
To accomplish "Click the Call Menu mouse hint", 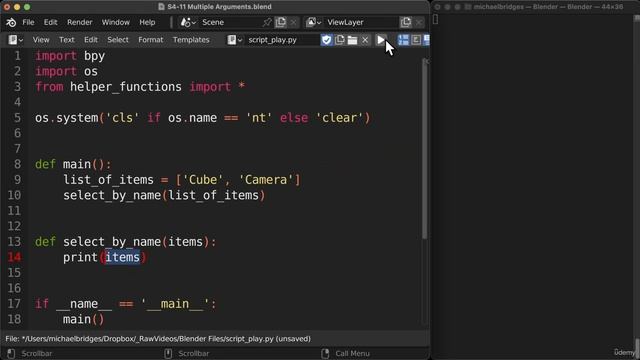I will pyautogui.click(x=346, y=353).
